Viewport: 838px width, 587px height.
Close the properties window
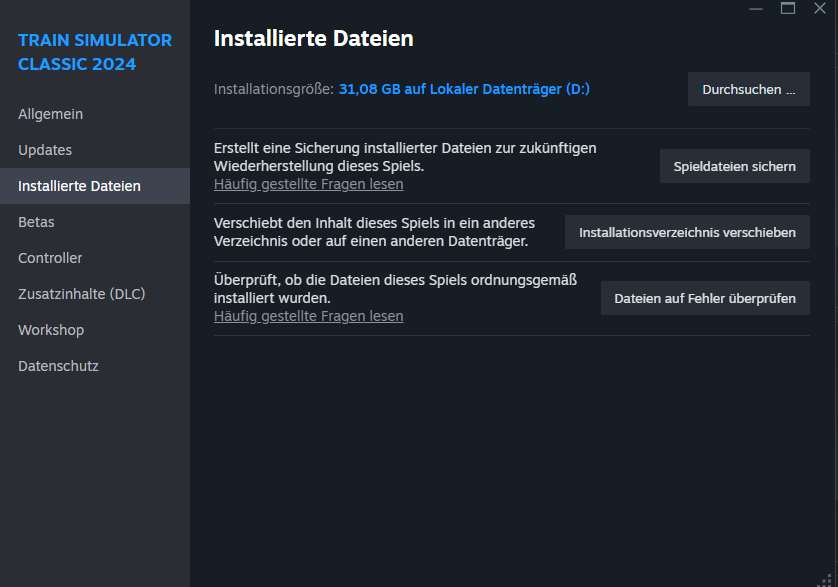pos(820,9)
